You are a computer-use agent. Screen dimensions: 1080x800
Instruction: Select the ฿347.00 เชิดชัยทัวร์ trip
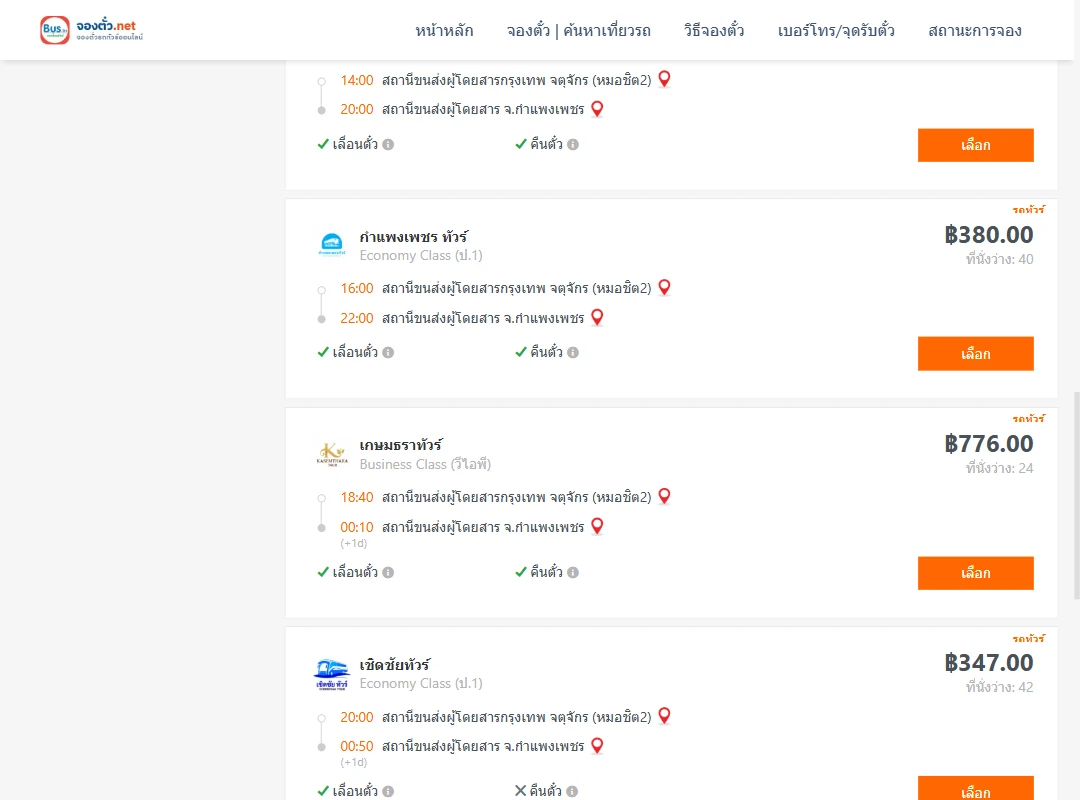[x=975, y=789]
